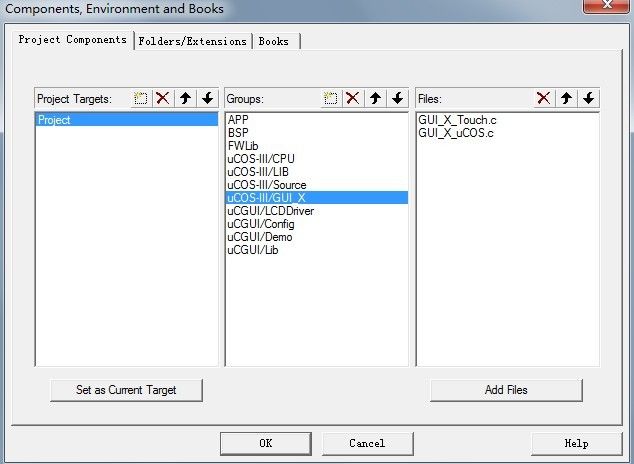Cancel the dialog
This screenshot has width=634, height=464.
tap(368, 443)
